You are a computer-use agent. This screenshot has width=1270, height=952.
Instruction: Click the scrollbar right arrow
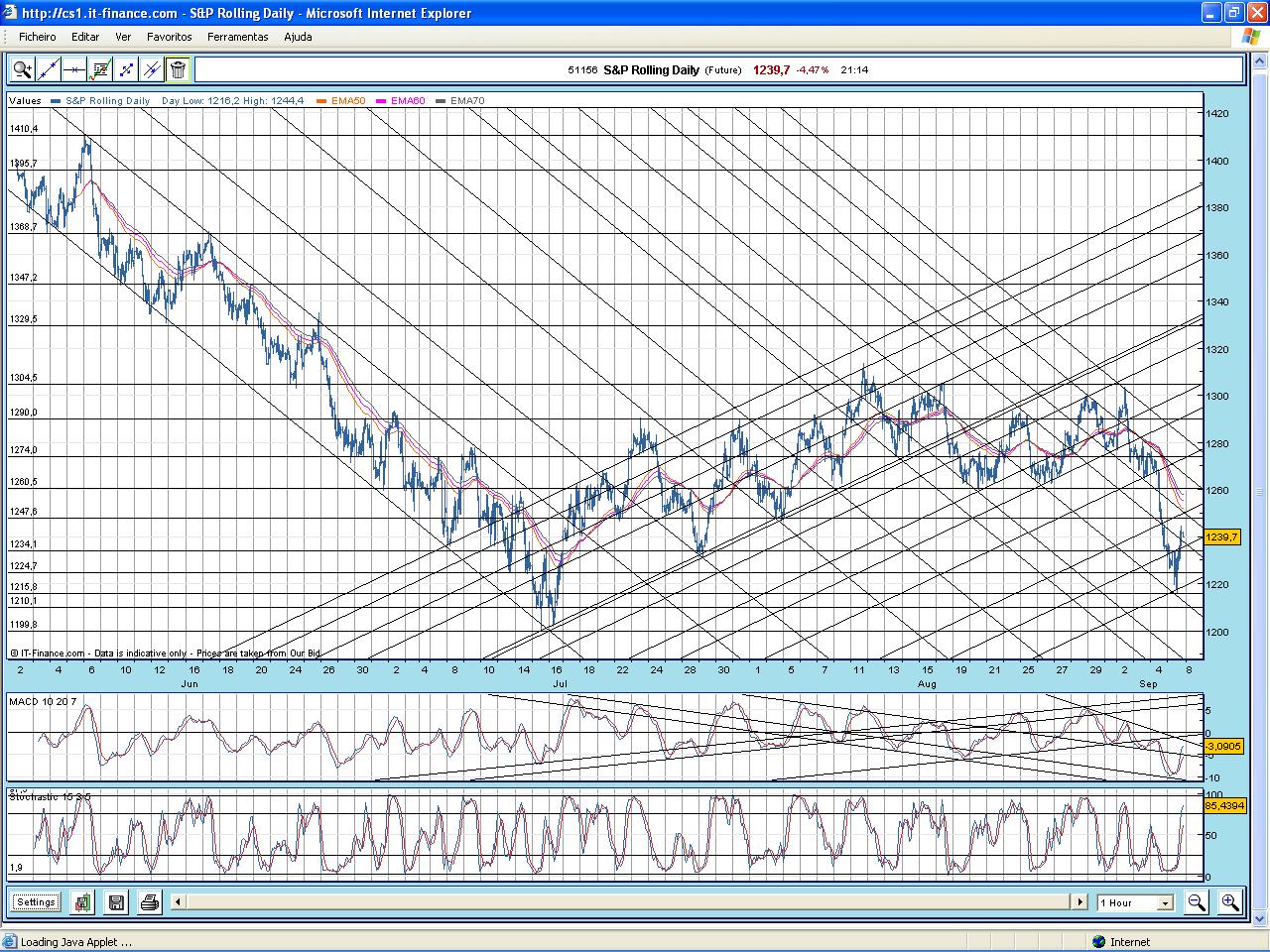coord(1080,902)
